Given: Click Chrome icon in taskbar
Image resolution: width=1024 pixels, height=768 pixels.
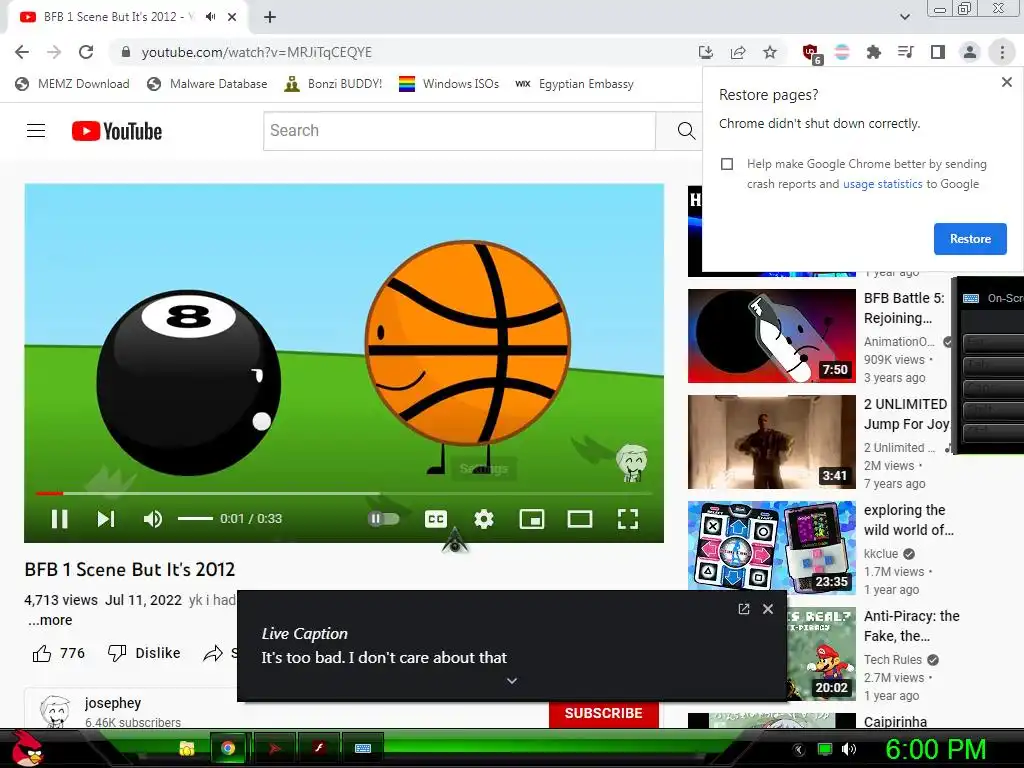Looking at the screenshot, I should [x=228, y=748].
